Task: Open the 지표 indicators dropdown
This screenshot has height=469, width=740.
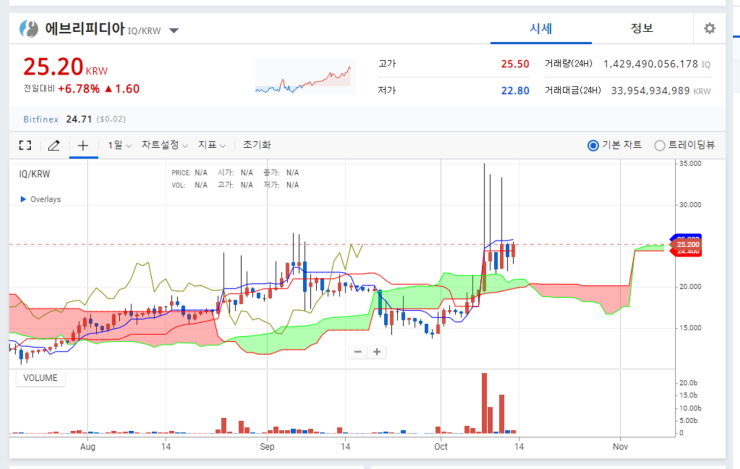Action: coord(211,145)
